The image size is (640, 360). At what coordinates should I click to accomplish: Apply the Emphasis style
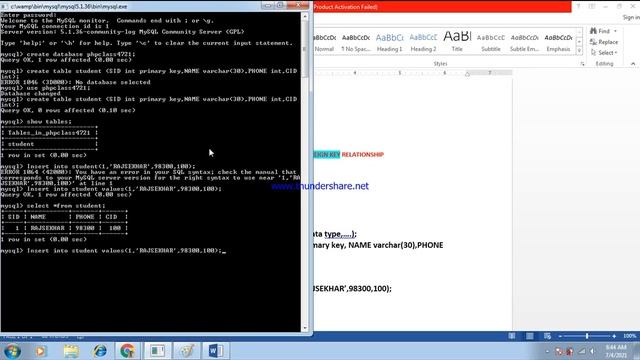coord(558,42)
